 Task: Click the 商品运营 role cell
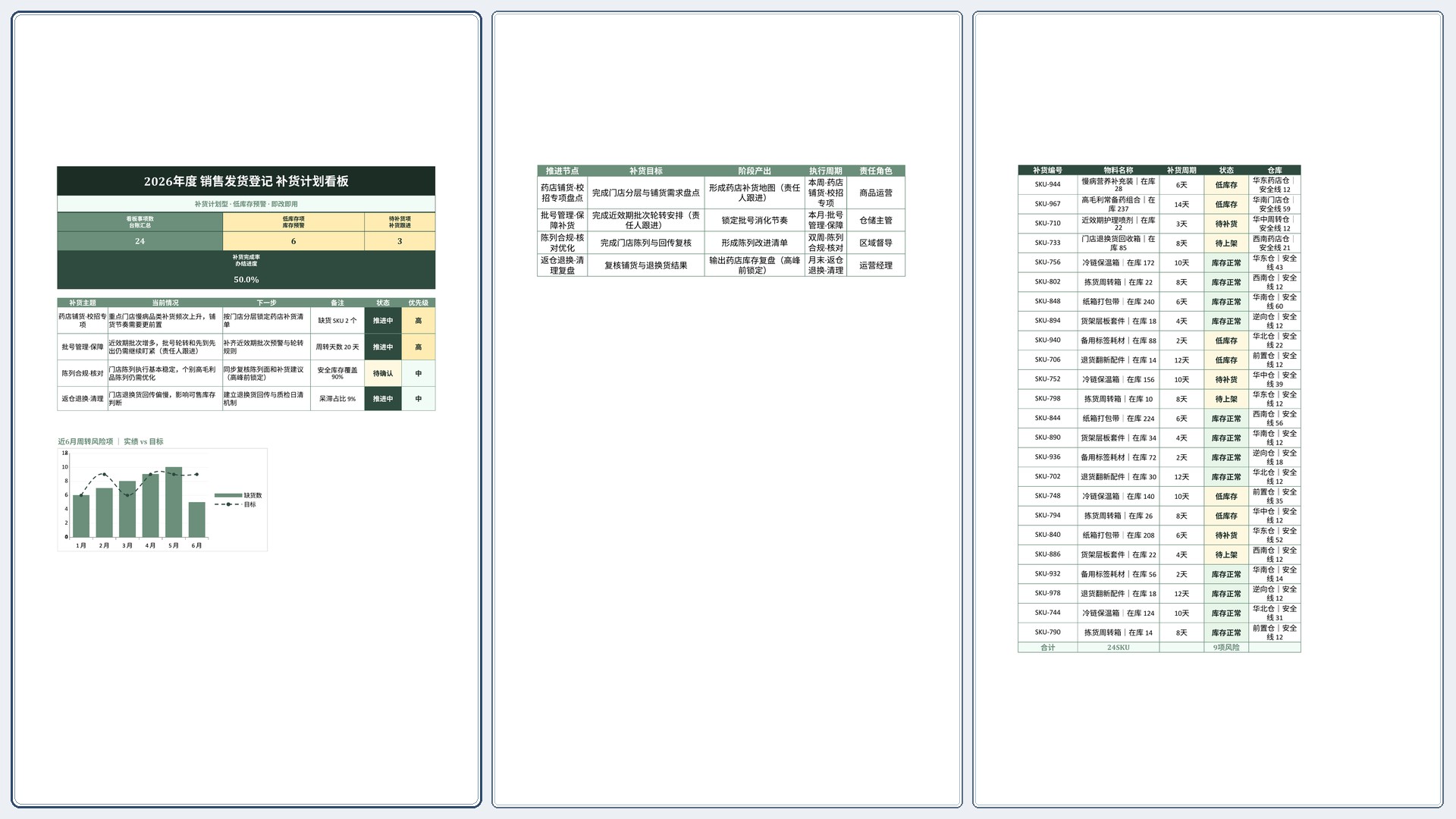tap(876, 193)
